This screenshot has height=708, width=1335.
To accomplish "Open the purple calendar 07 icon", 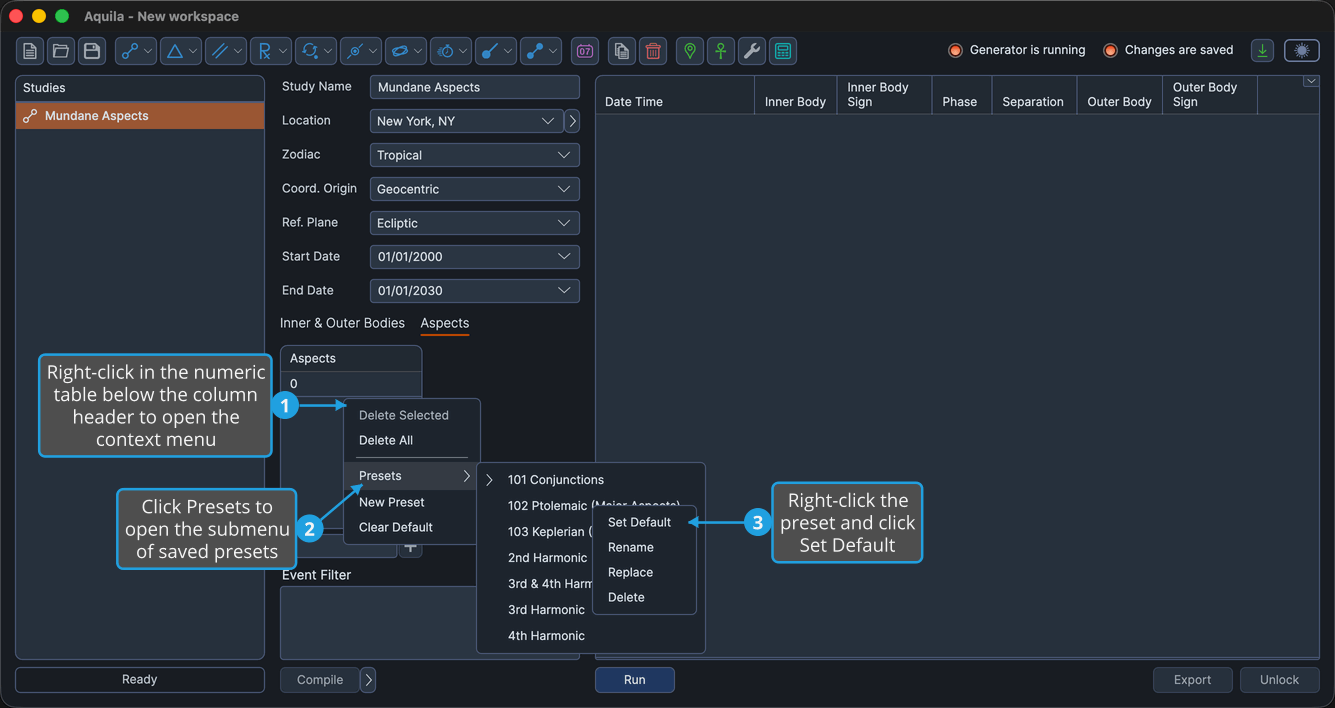I will point(585,51).
